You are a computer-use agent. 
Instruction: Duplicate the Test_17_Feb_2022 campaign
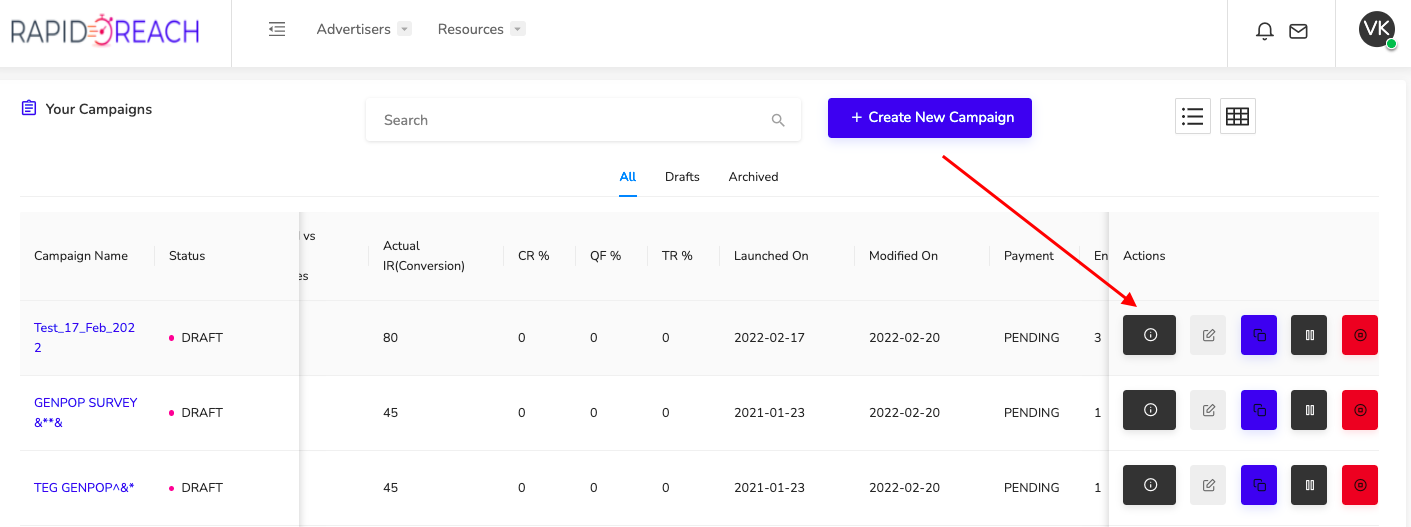click(1259, 335)
